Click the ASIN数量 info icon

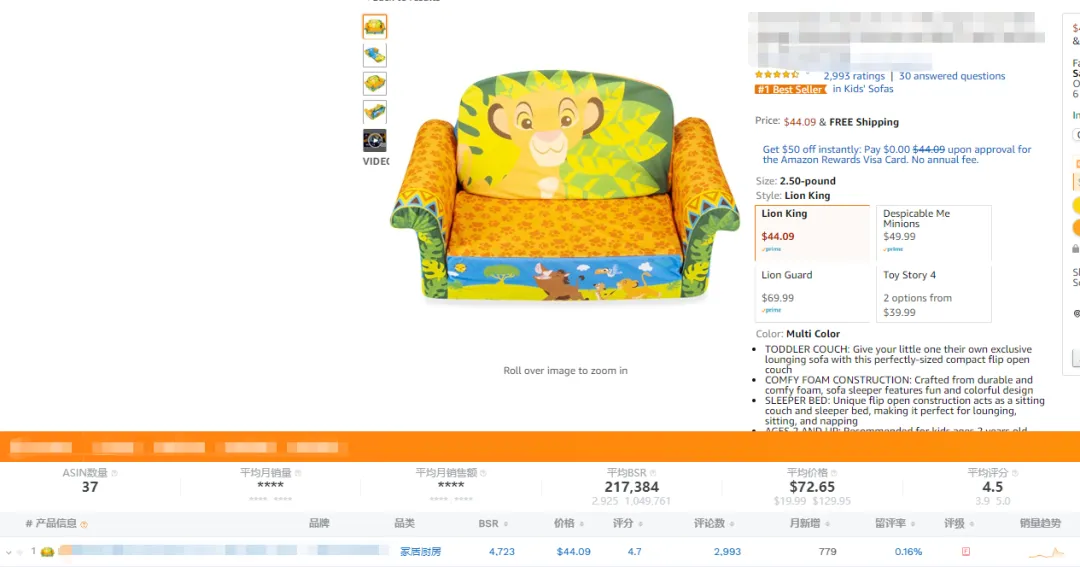click(114, 473)
